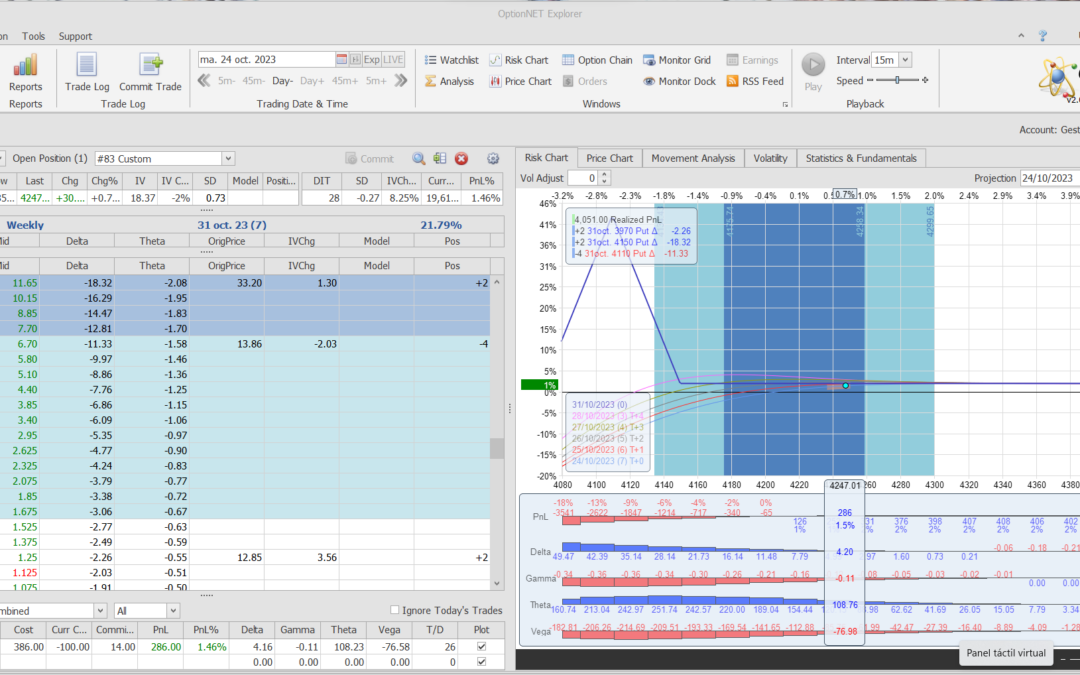Click the magnifier search icon near Commit

tap(419, 158)
